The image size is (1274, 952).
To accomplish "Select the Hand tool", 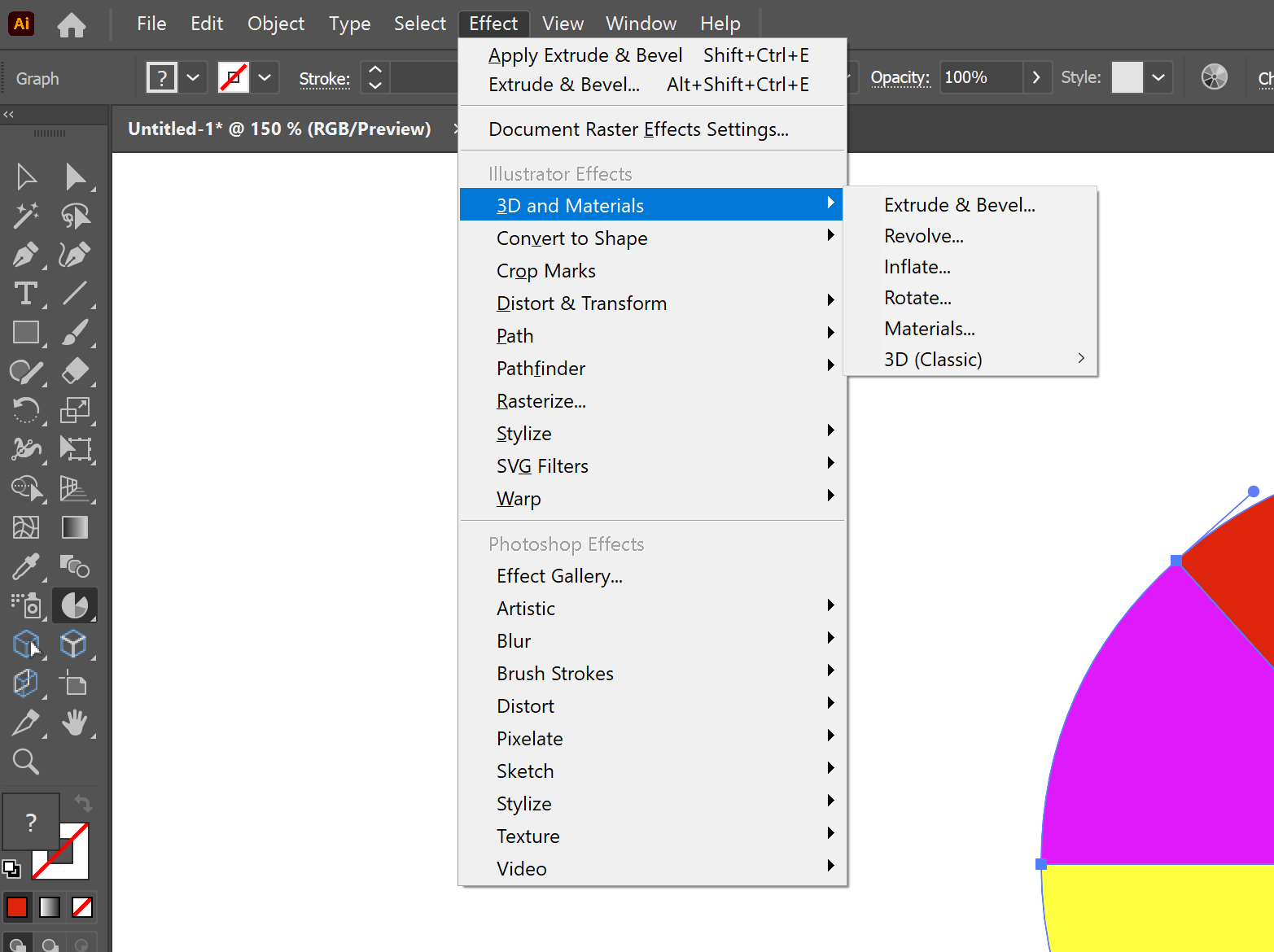I will point(76,723).
